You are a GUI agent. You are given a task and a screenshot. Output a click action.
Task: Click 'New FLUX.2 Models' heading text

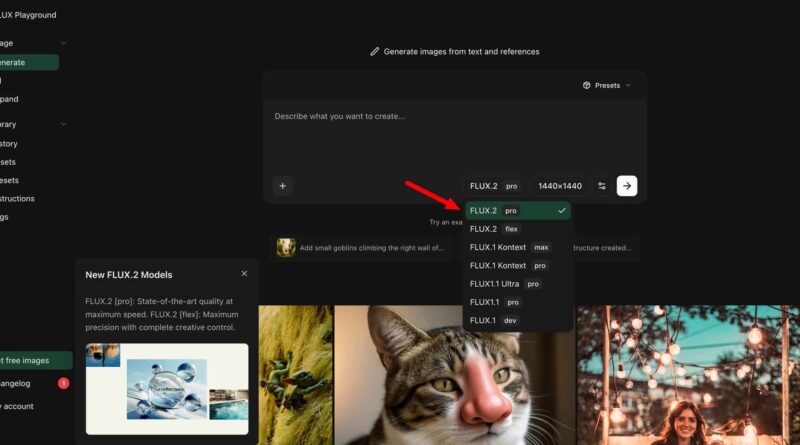(129, 275)
